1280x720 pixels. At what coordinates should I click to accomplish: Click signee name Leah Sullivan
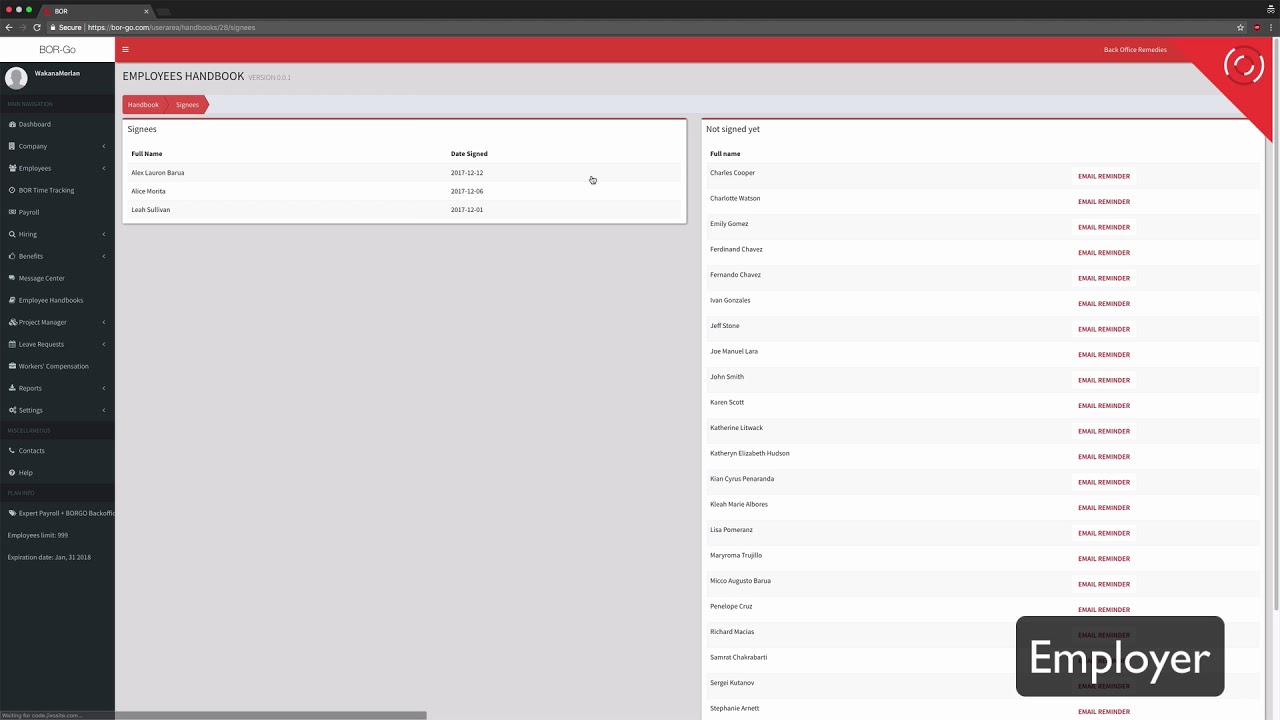(x=151, y=209)
